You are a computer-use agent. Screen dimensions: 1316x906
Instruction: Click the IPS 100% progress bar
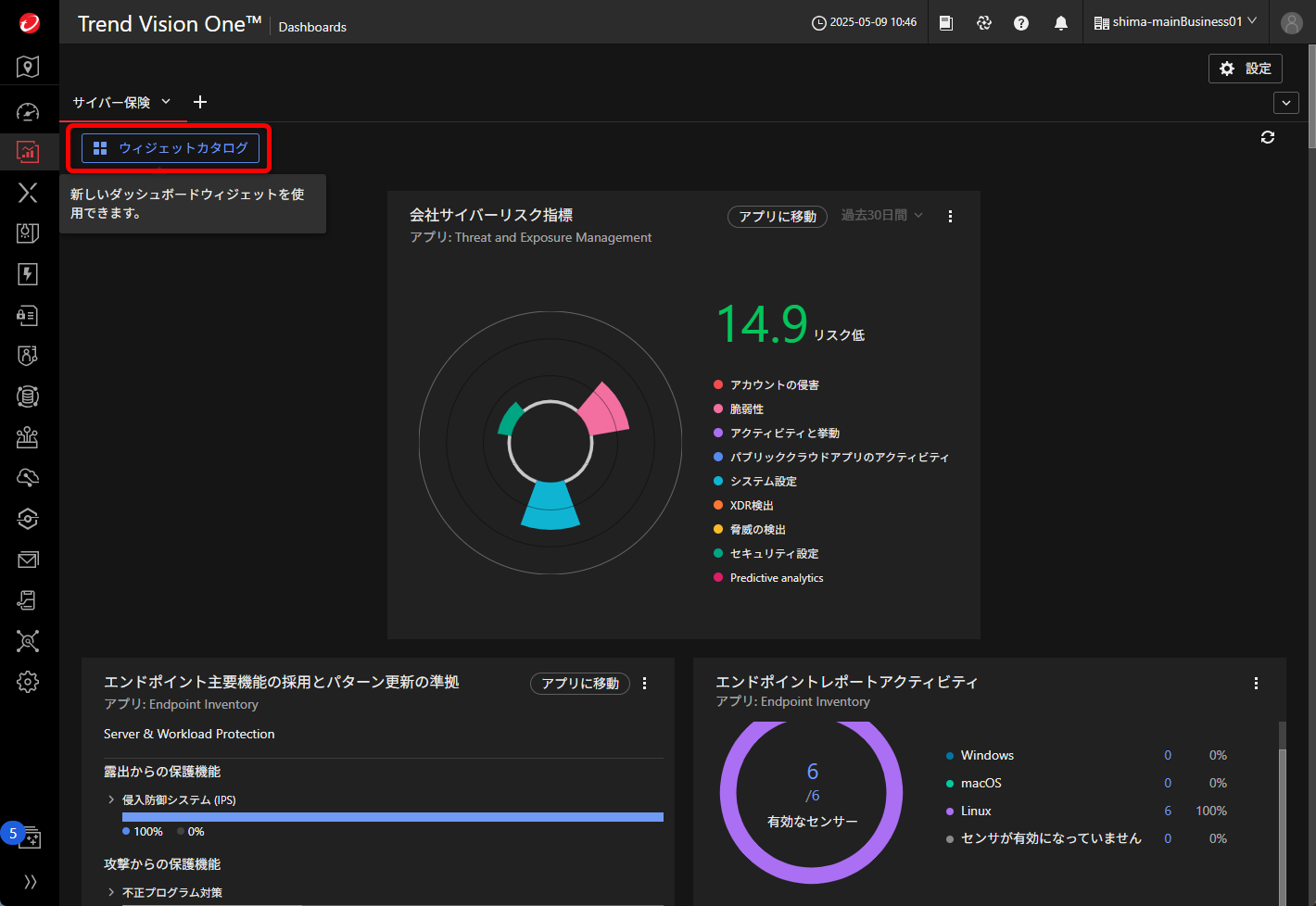click(393, 817)
